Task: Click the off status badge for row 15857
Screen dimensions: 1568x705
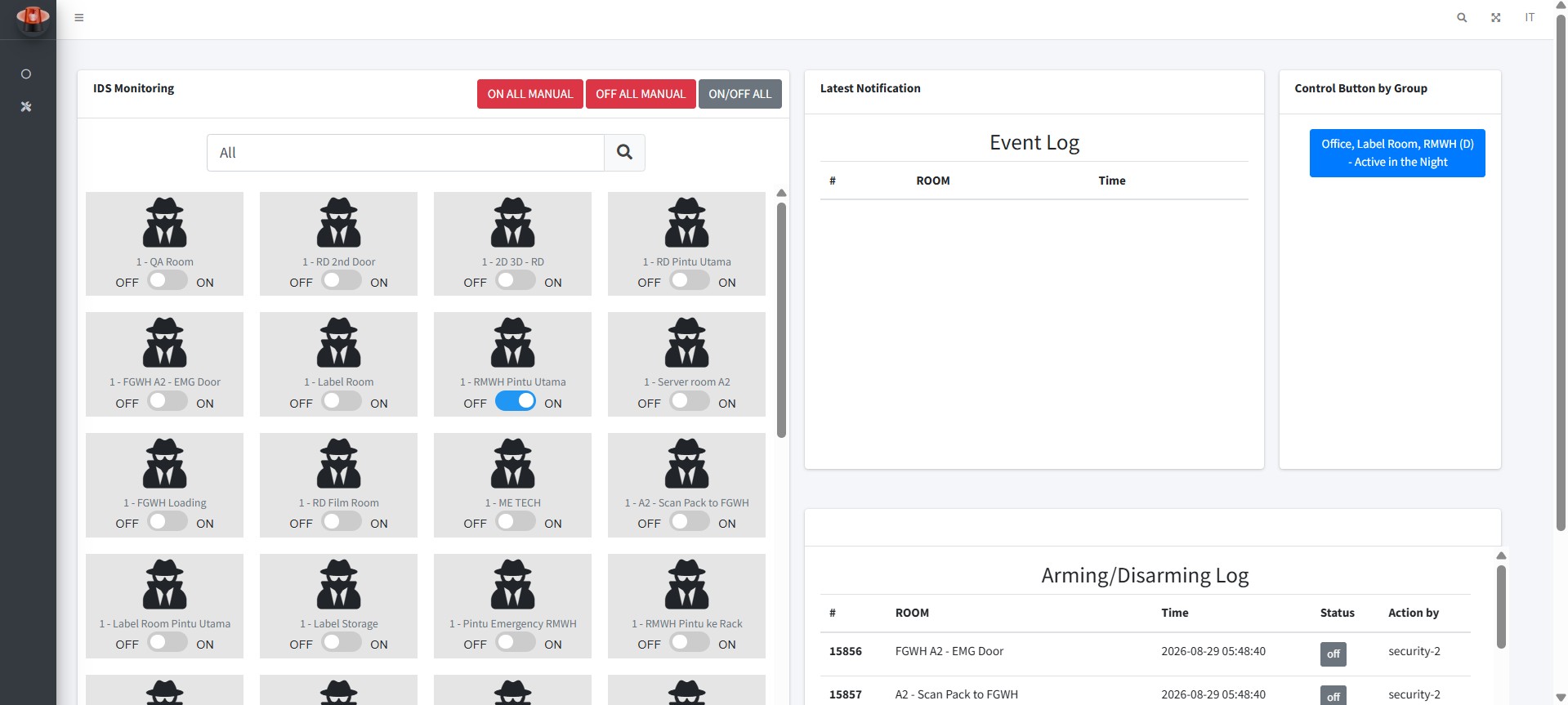Action: click(1333, 696)
